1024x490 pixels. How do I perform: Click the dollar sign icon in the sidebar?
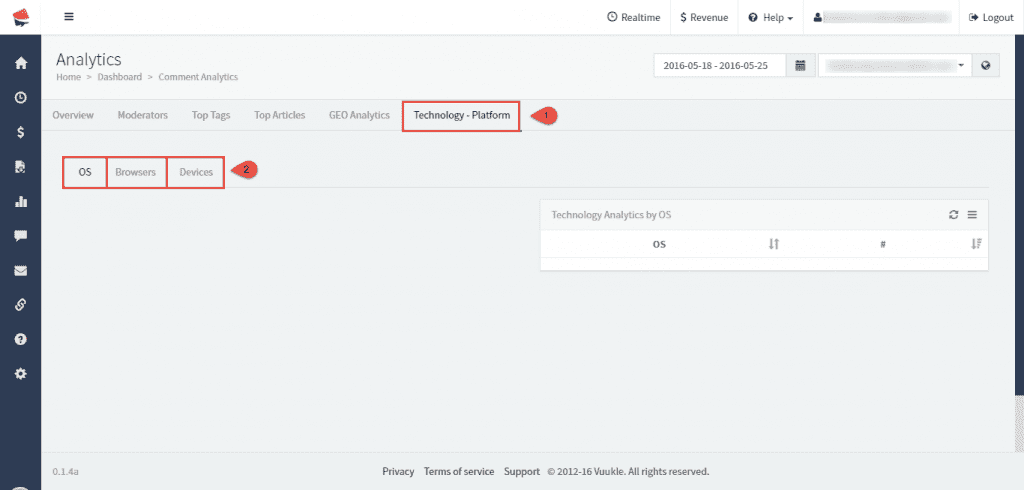point(20,132)
